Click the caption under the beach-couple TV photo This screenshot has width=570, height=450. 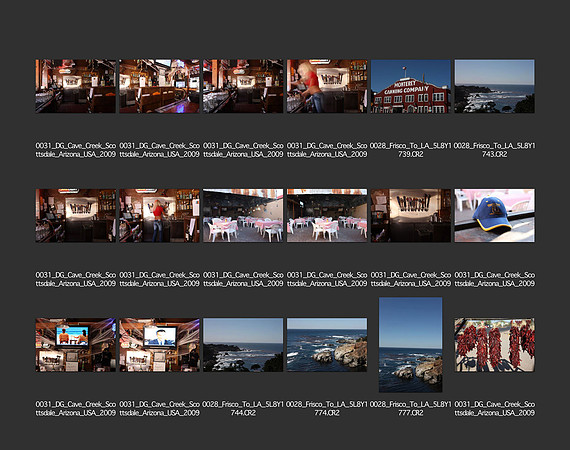click(76, 409)
